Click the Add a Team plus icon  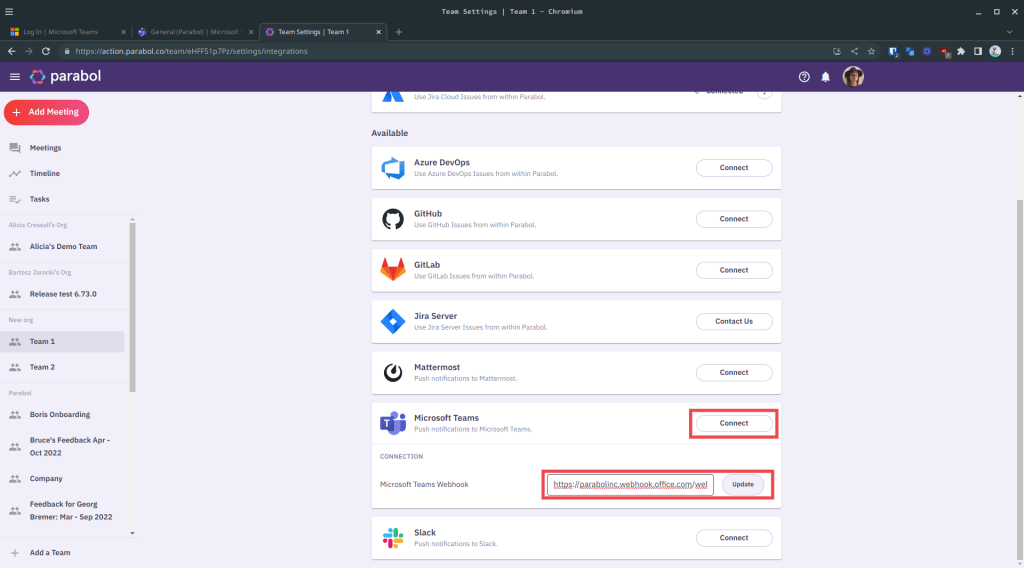pyautogui.click(x=15, y=553)
